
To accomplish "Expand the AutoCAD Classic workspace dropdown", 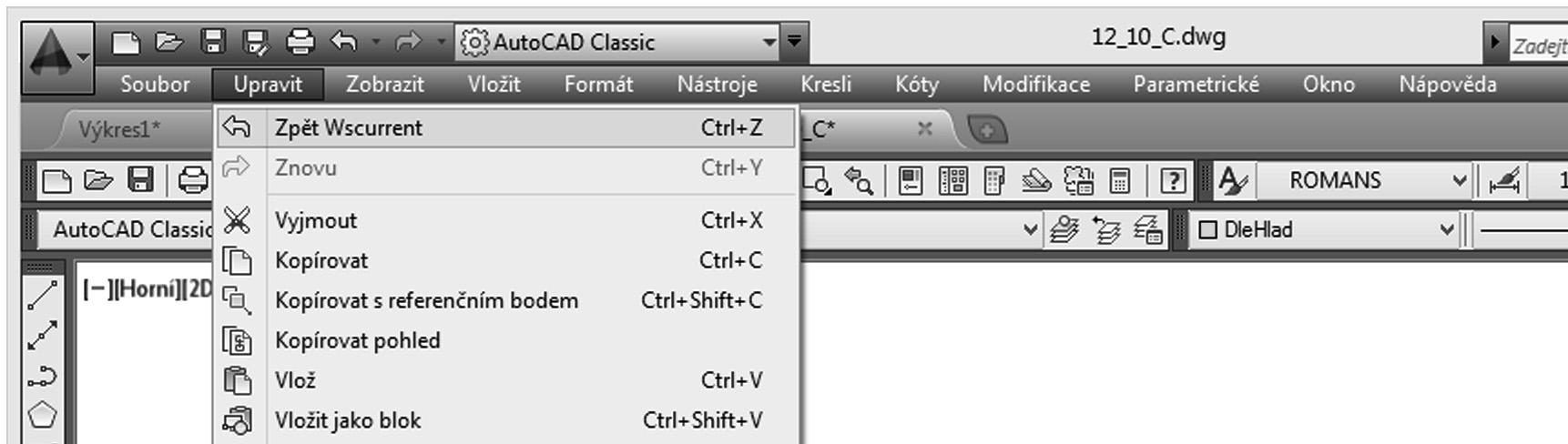I will [x=769, y=42].
